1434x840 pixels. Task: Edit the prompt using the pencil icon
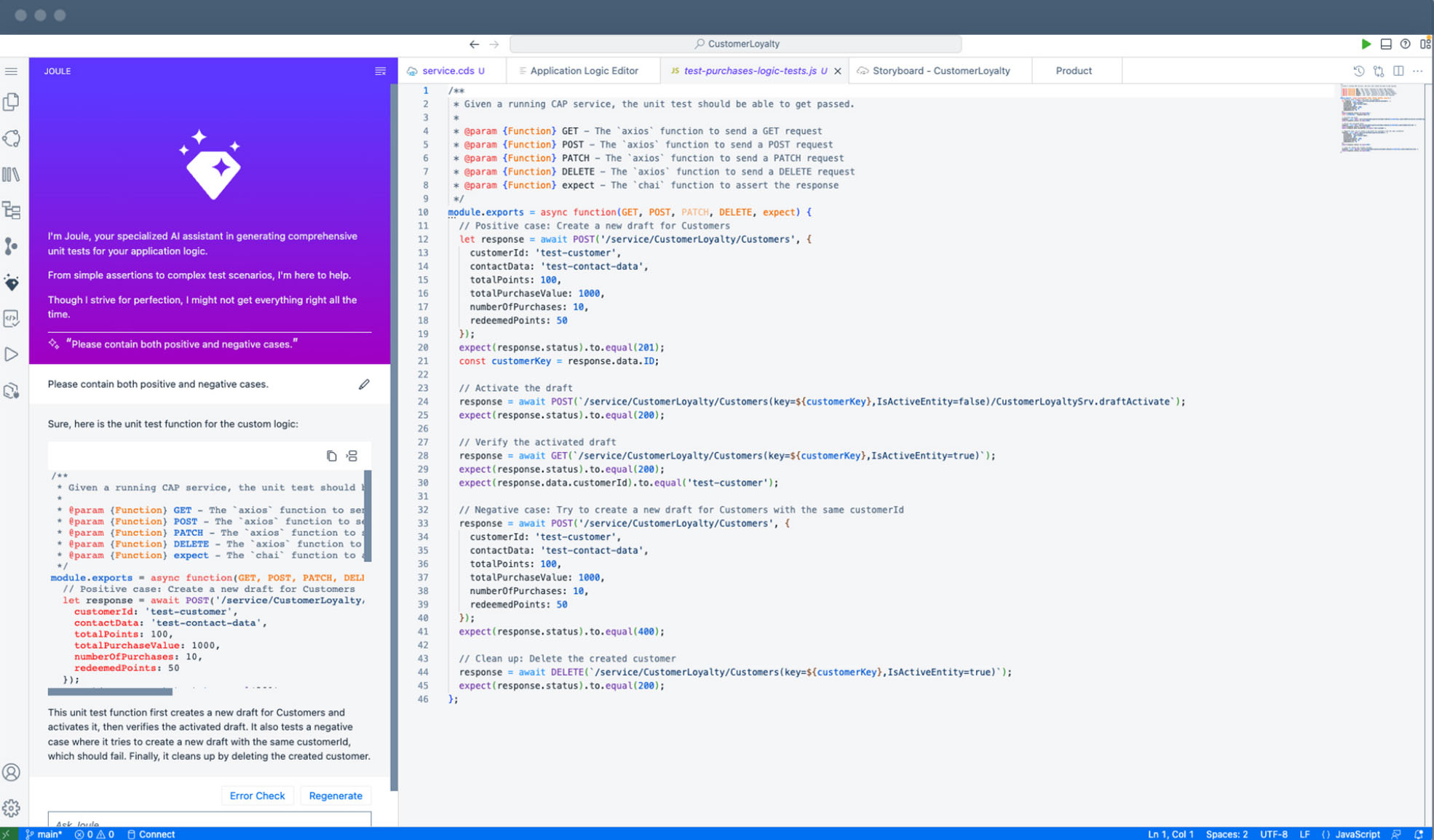(364, 384)
